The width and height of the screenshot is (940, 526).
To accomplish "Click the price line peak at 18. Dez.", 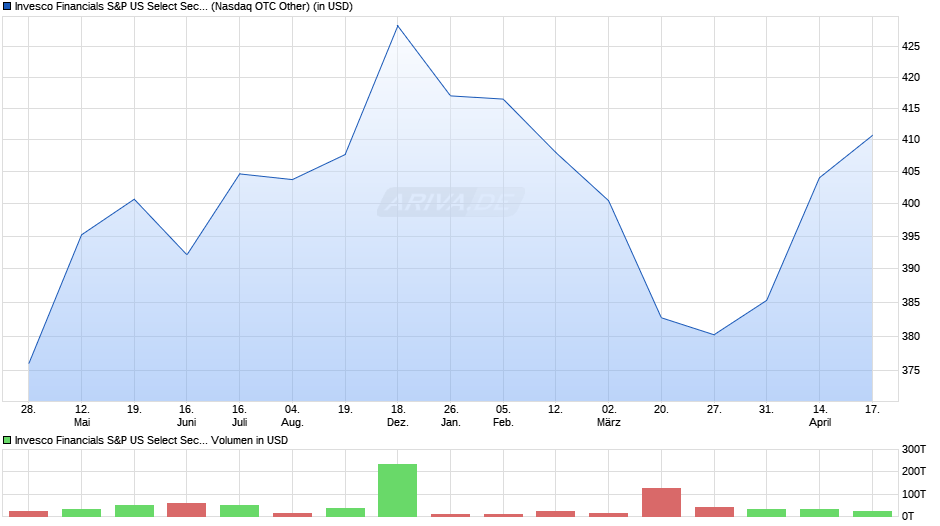I will 397,26.
